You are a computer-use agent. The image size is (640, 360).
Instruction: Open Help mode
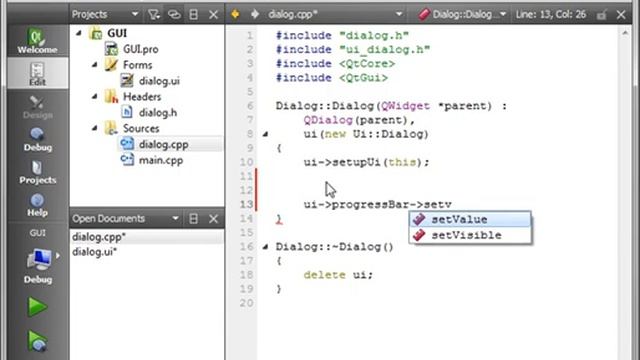(37, 205)
